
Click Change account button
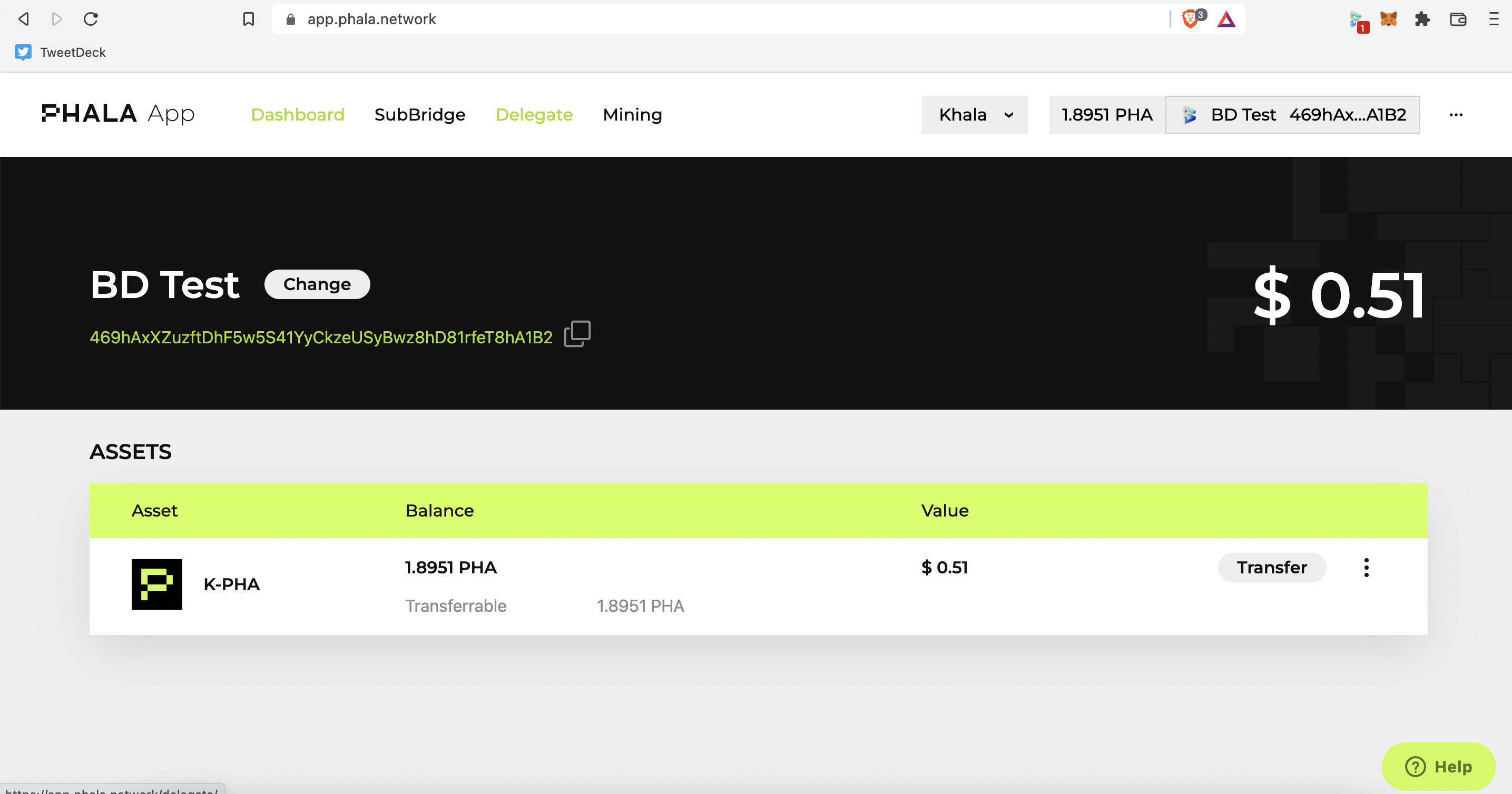(x=317, y=284)
